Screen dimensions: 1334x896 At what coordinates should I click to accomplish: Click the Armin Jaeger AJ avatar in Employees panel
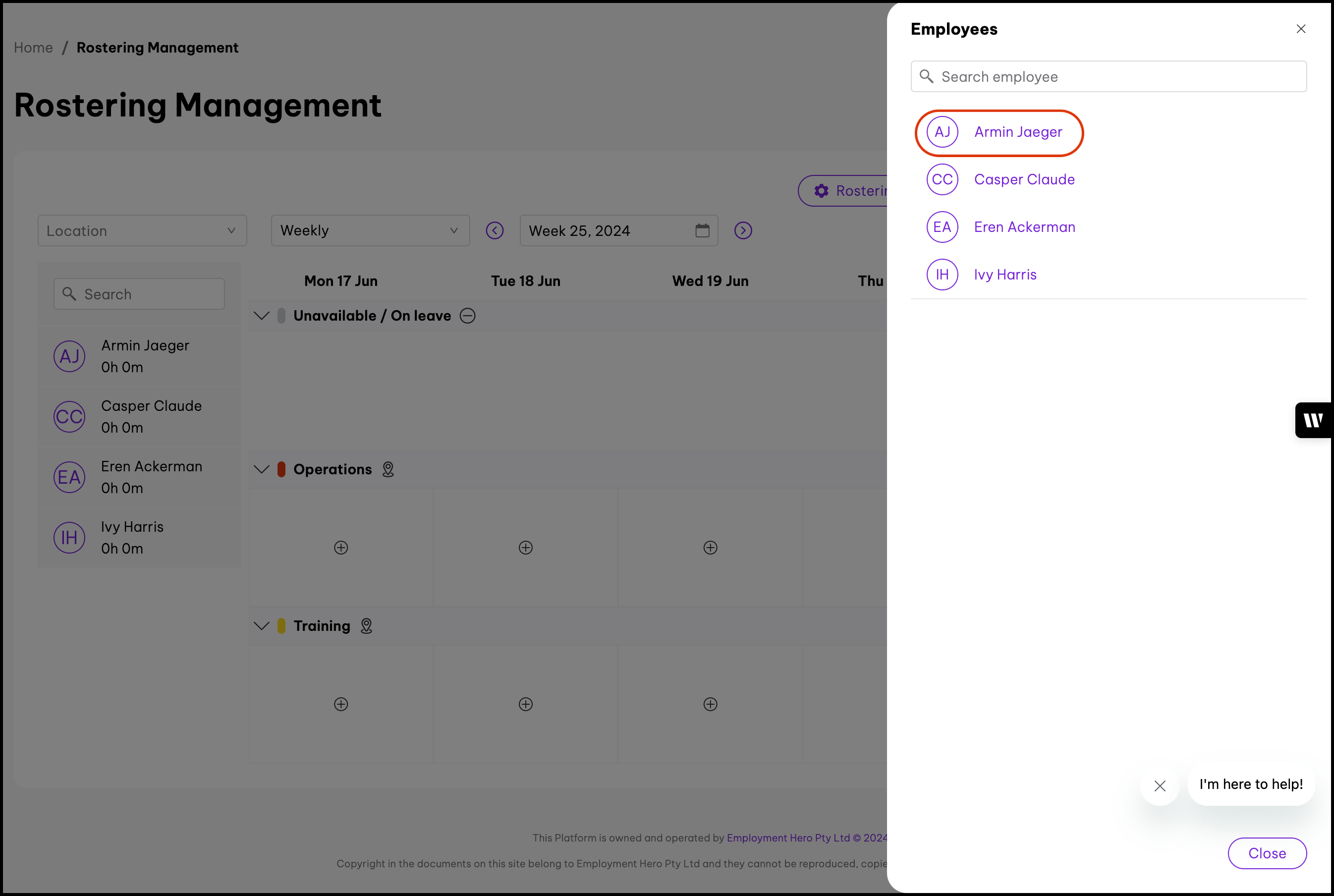coord(942,132)
